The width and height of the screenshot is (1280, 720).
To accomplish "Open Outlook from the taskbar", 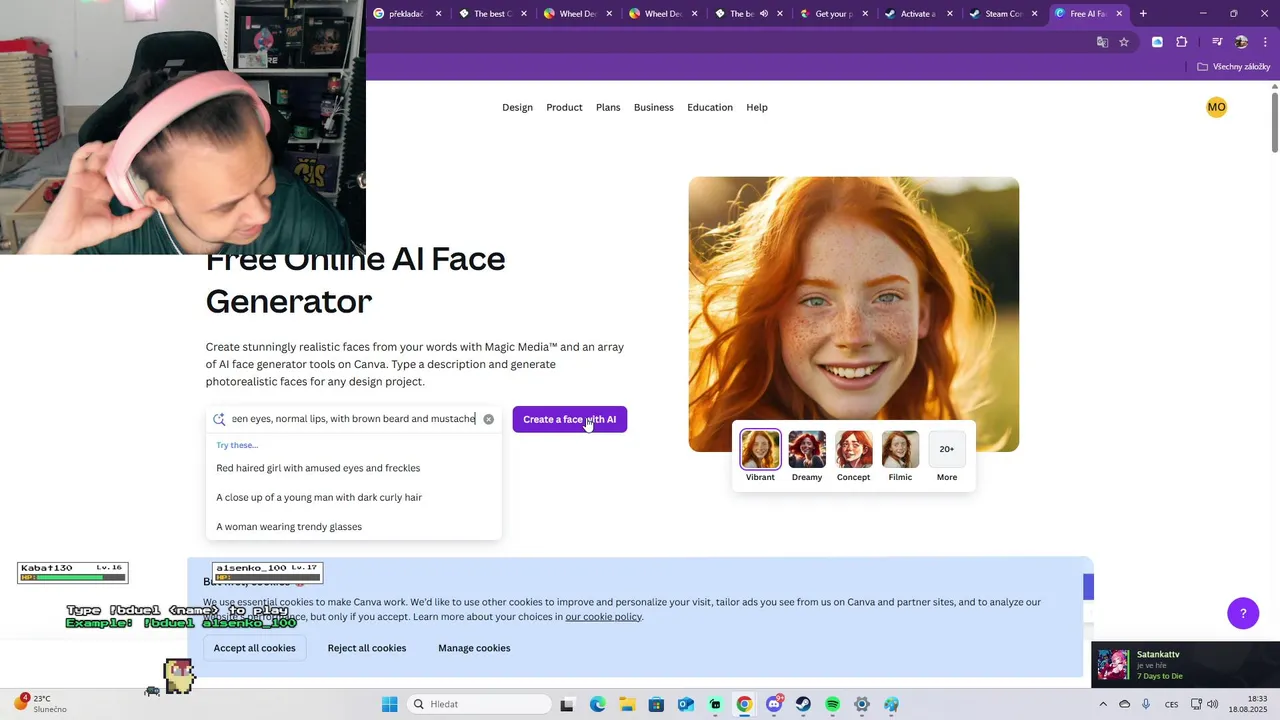I will pos(686,704).
